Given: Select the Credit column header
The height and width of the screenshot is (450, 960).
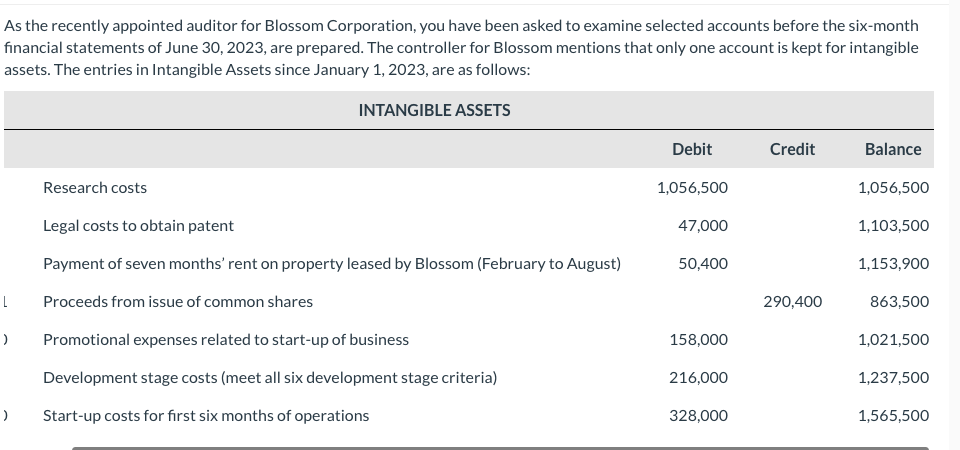Looking at the screenshot, I should coord(792,149).
